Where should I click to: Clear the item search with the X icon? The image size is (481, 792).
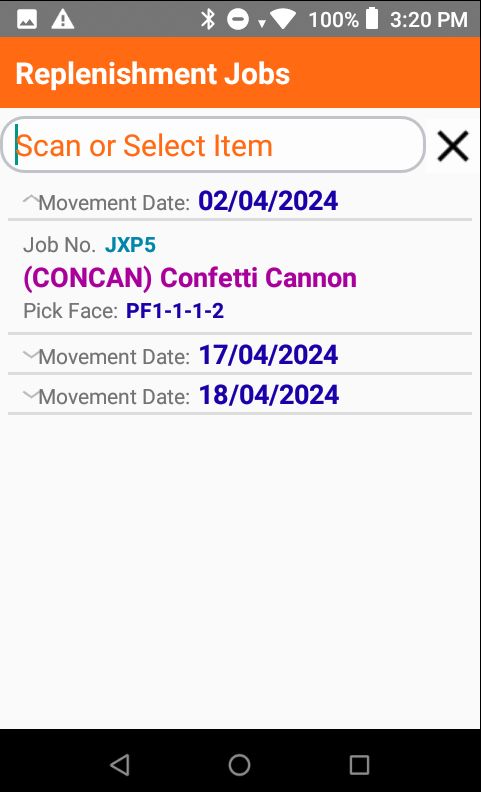pyautogui.click(x=453, y=146)
